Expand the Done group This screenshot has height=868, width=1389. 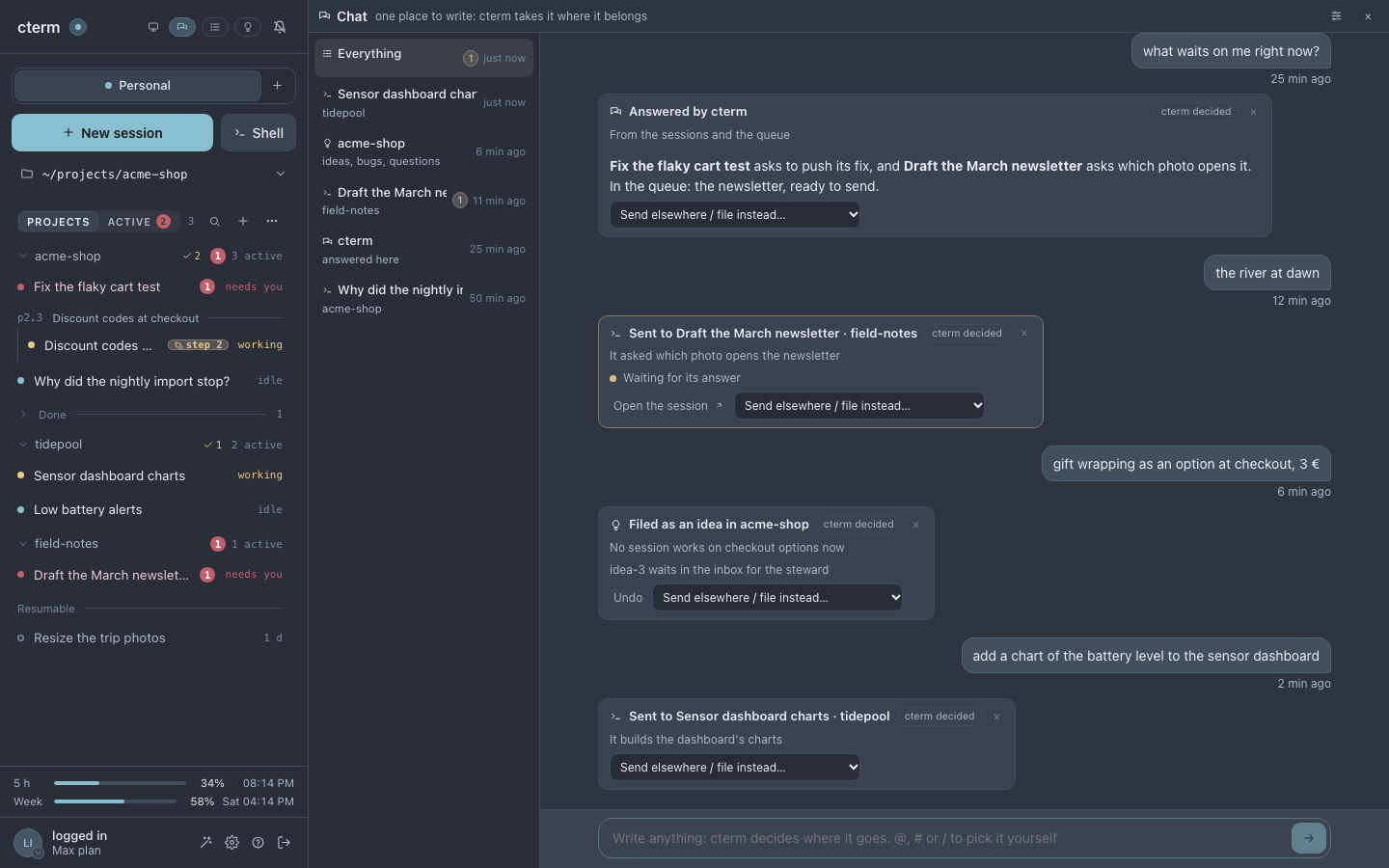[23, 415]
